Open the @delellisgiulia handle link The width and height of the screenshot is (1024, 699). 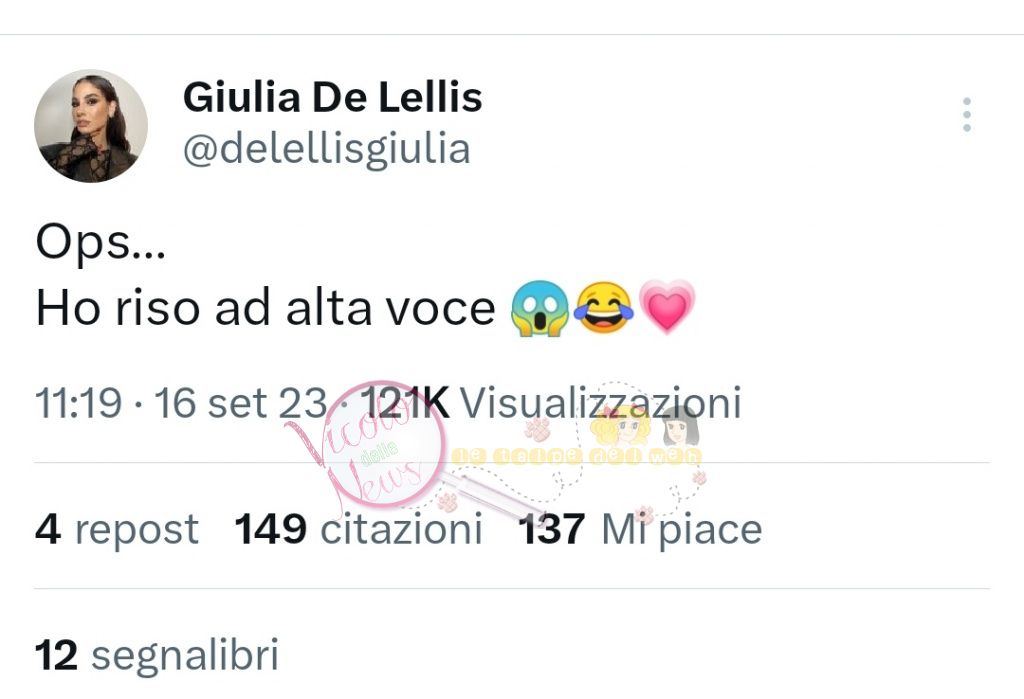[327, 149]
